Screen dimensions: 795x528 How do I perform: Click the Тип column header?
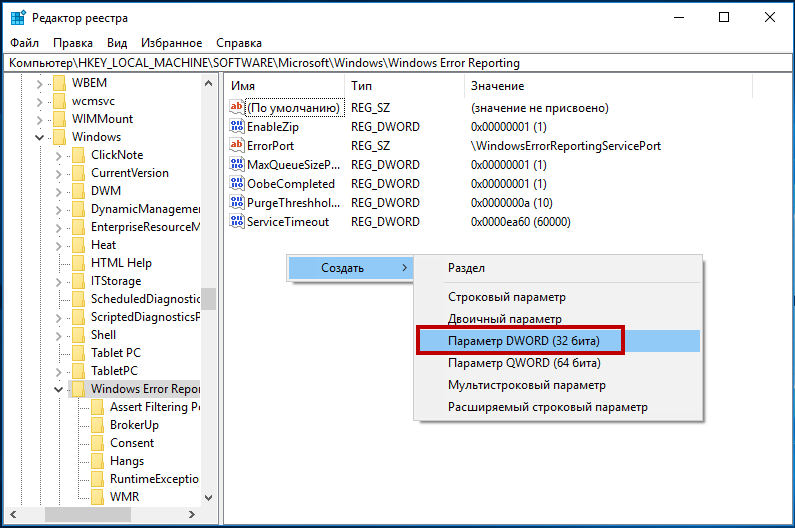coord(405,86)
